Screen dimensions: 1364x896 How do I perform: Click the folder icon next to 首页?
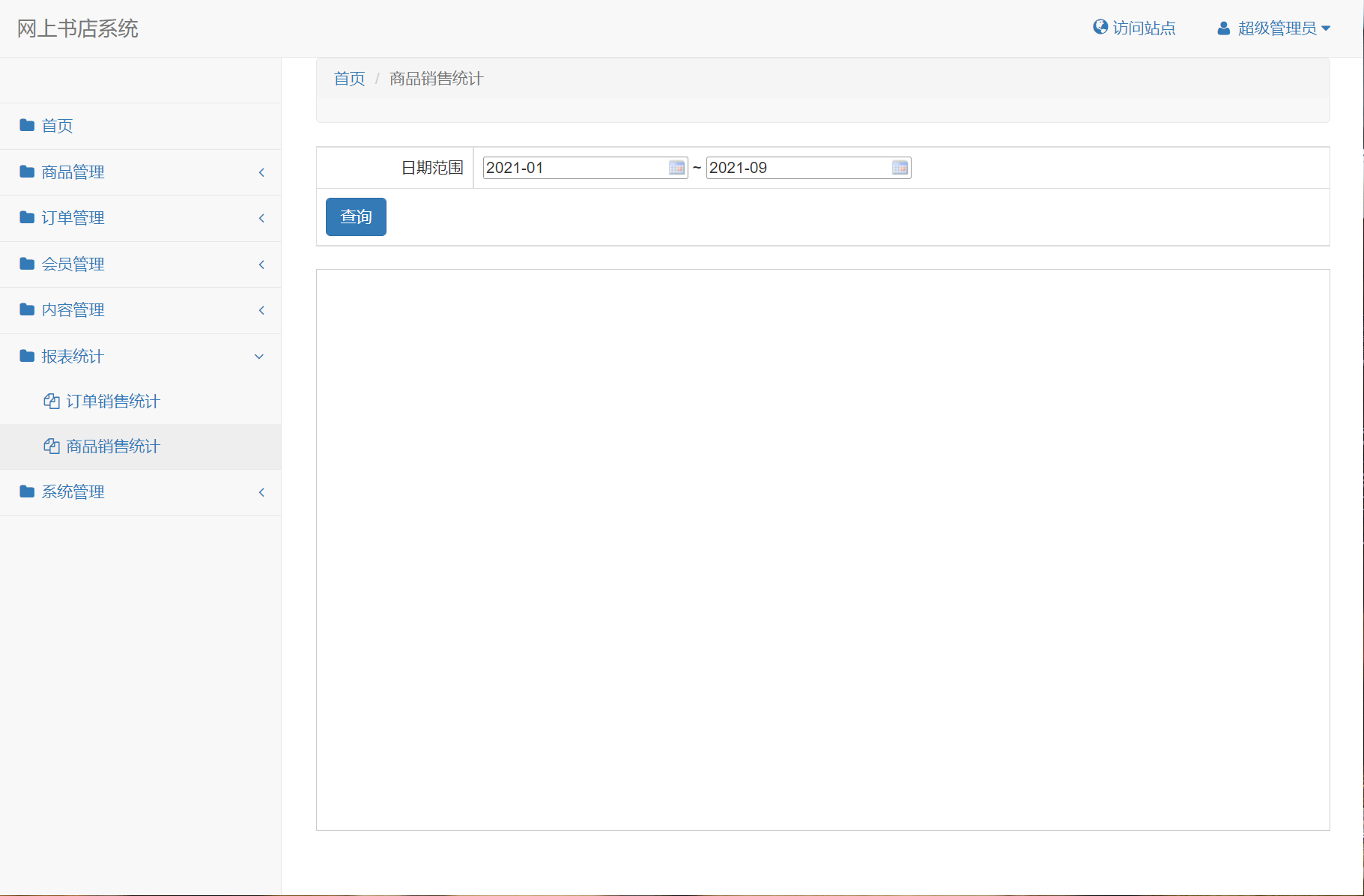coord(27,125)
